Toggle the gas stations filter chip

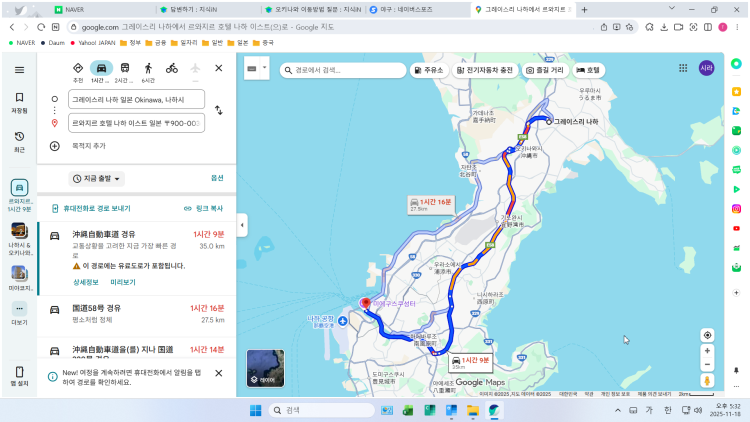click(x=428, y=70)
